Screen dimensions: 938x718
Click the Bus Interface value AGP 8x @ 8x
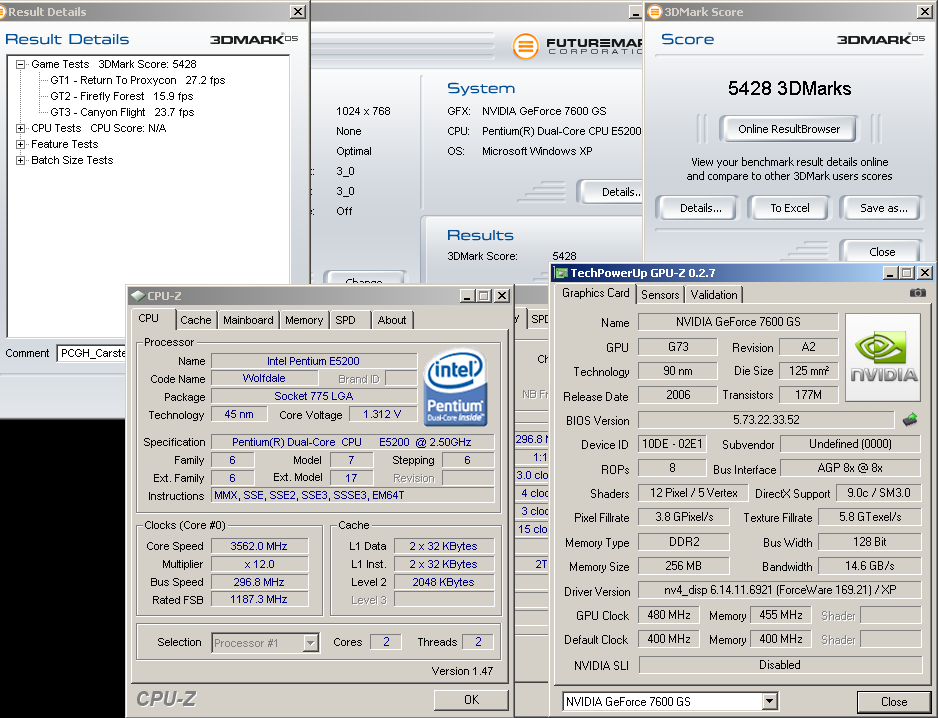point(850,468)
